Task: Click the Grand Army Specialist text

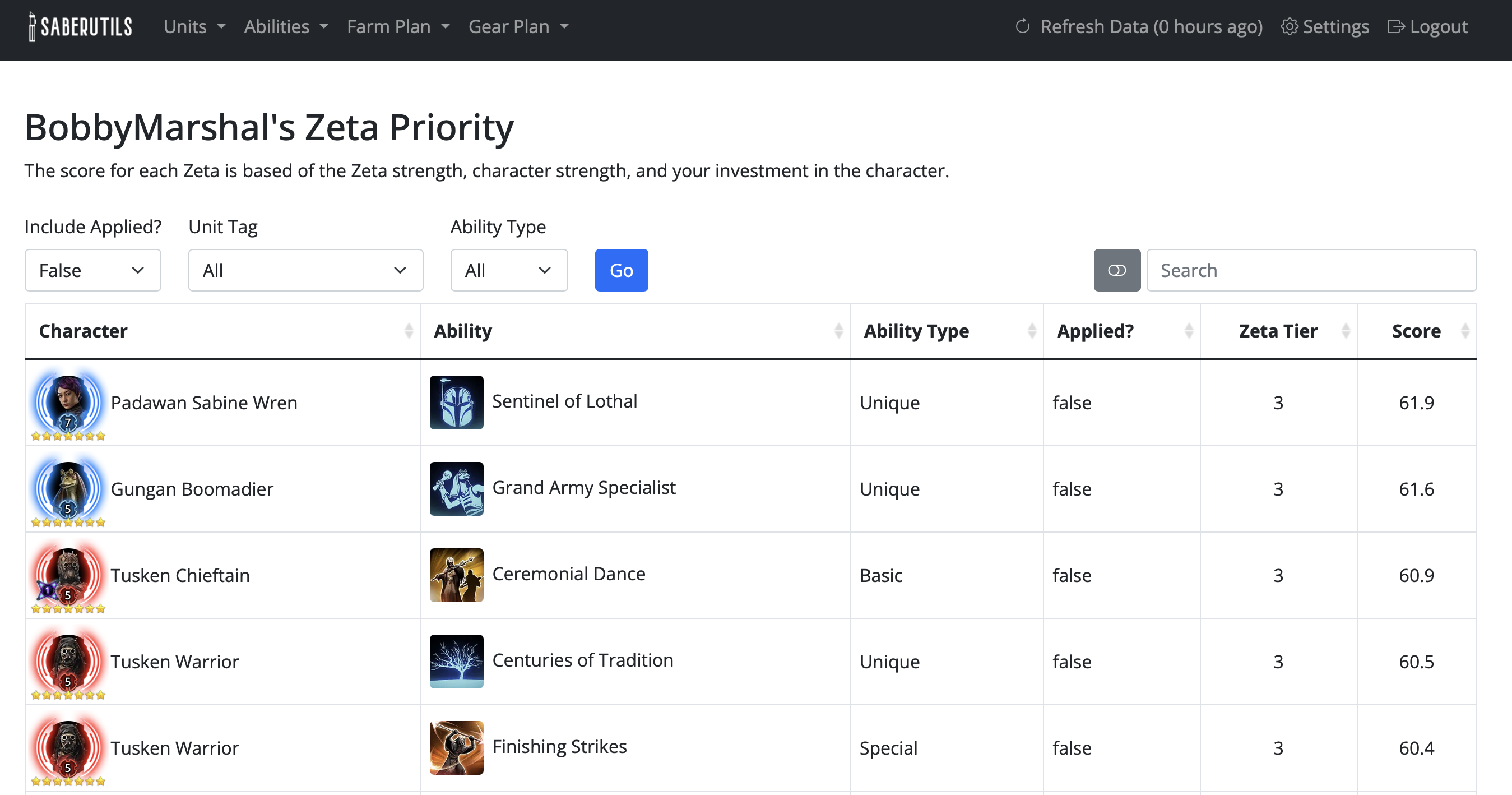Action: tap(584, 487)
